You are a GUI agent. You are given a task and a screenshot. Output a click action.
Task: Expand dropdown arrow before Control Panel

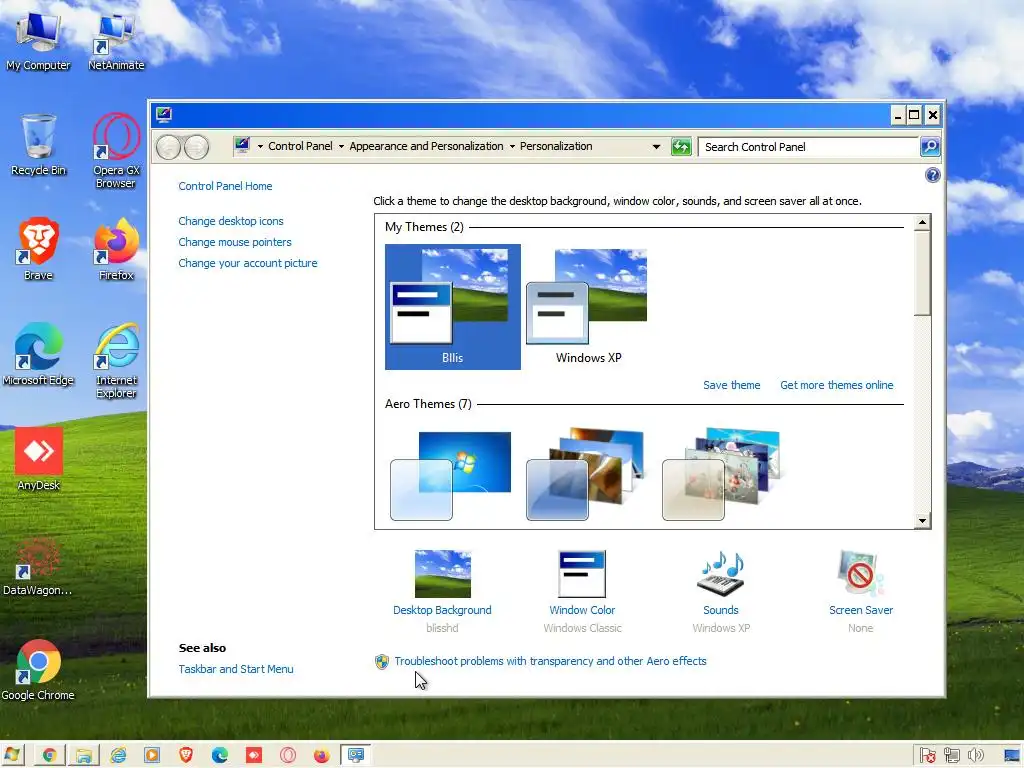[x=261, y=147]
